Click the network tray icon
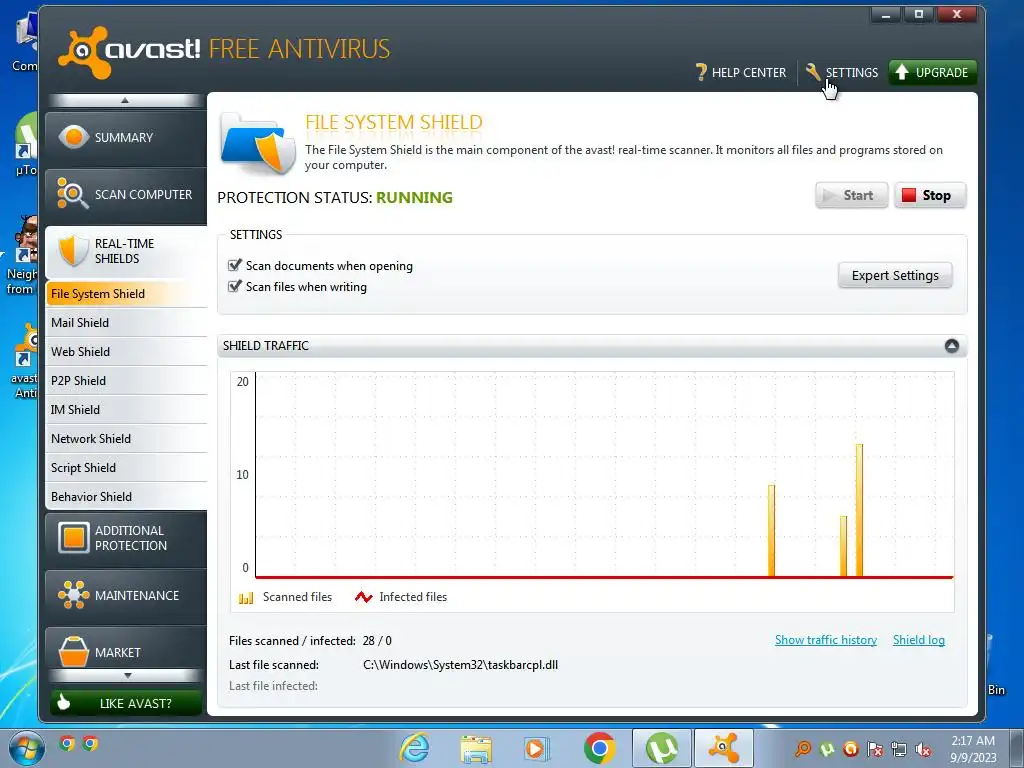 (899, 750)
